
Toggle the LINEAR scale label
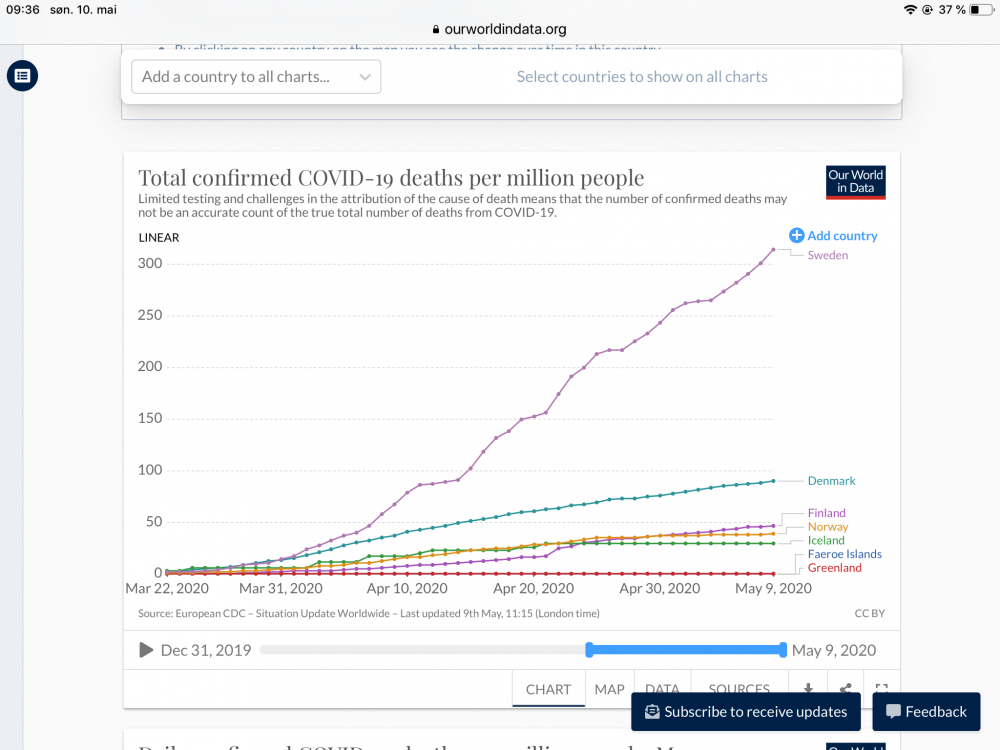[x=158, y=238]
